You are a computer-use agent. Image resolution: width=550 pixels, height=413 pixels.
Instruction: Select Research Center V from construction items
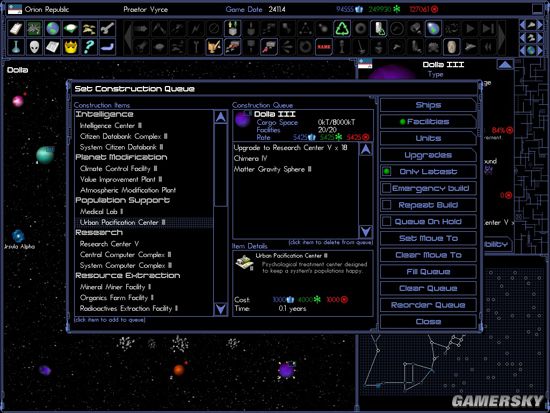109,244
